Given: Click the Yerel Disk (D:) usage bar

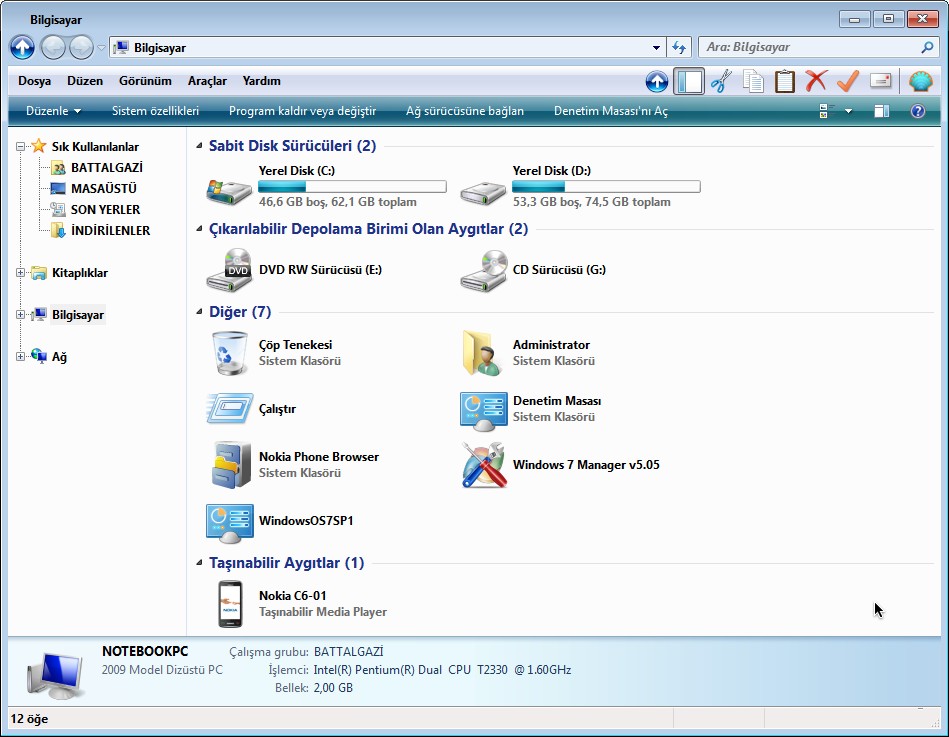Looking at the screenshot, I should 606,186.
